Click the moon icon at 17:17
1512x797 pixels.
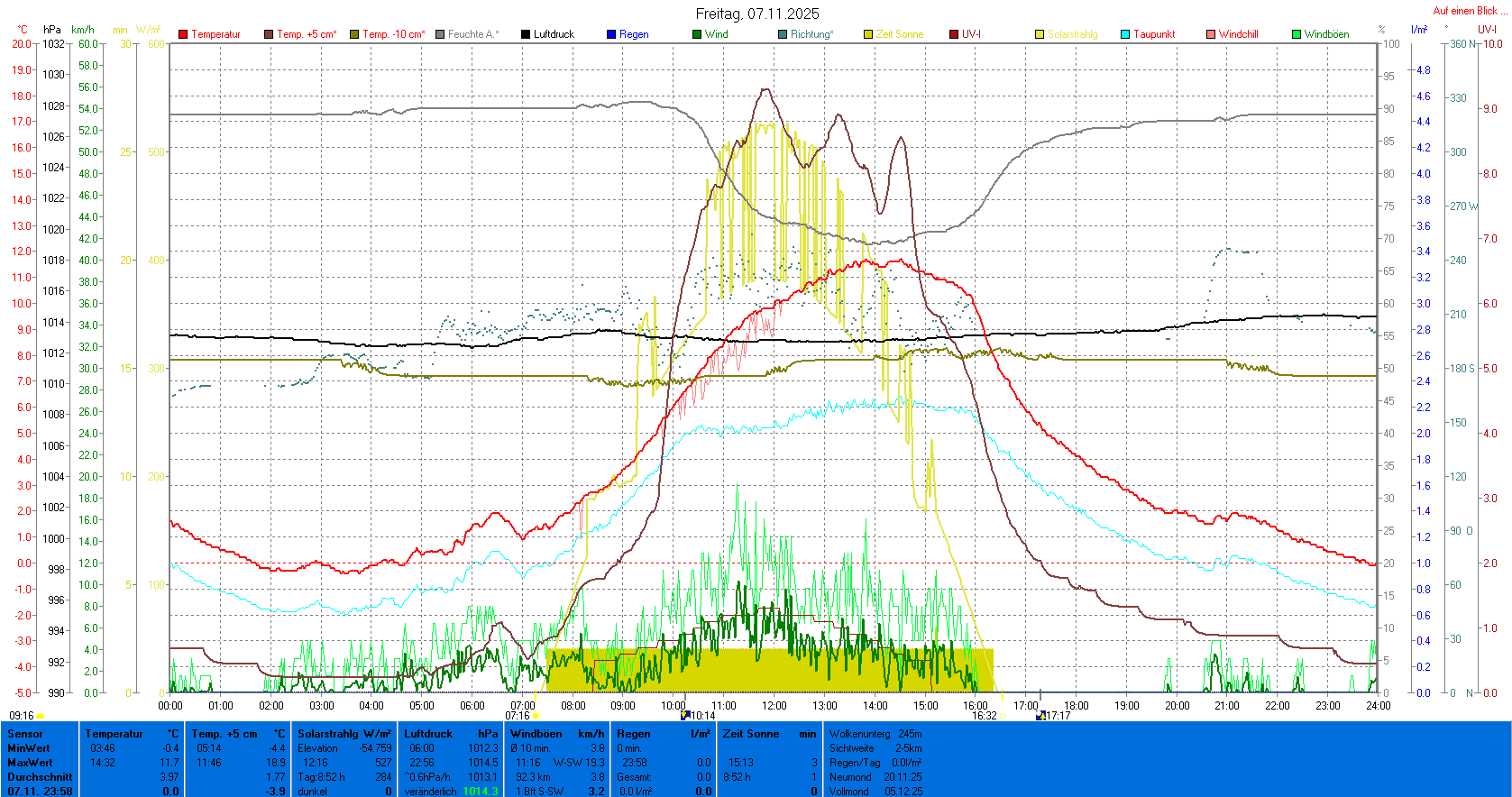1041,715
